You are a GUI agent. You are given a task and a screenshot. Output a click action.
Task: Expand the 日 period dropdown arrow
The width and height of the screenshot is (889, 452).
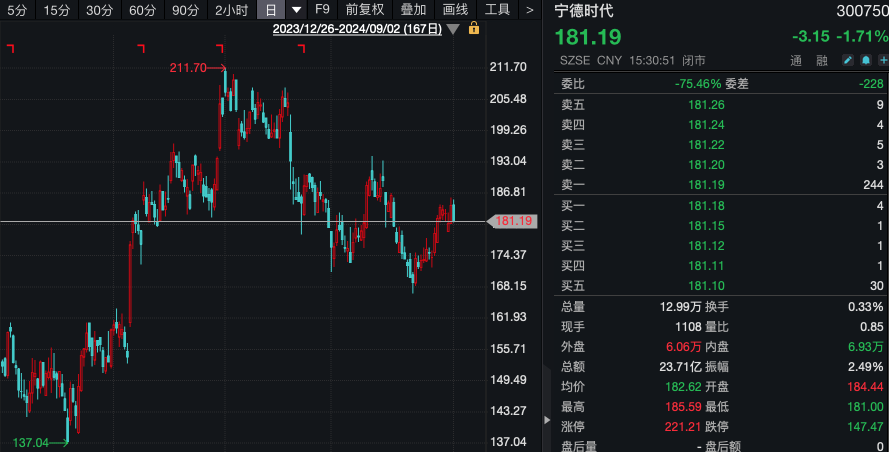tap(296, 10)
